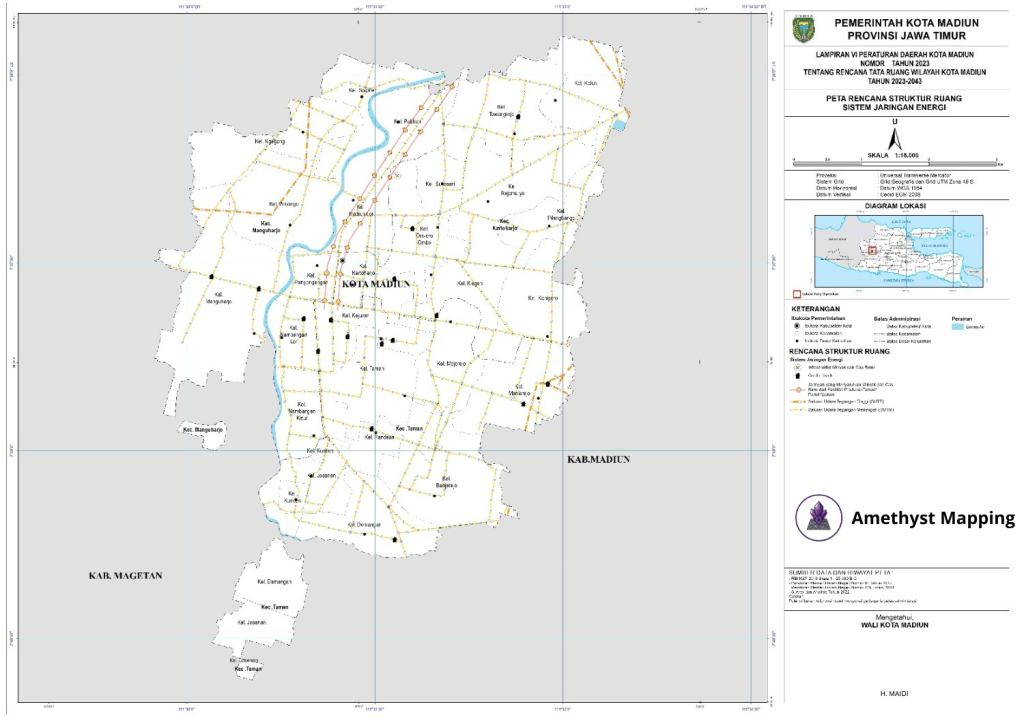Click the map scale bar under SKALA
Screen dimensions: 1024x724
[x=895, y=162]
